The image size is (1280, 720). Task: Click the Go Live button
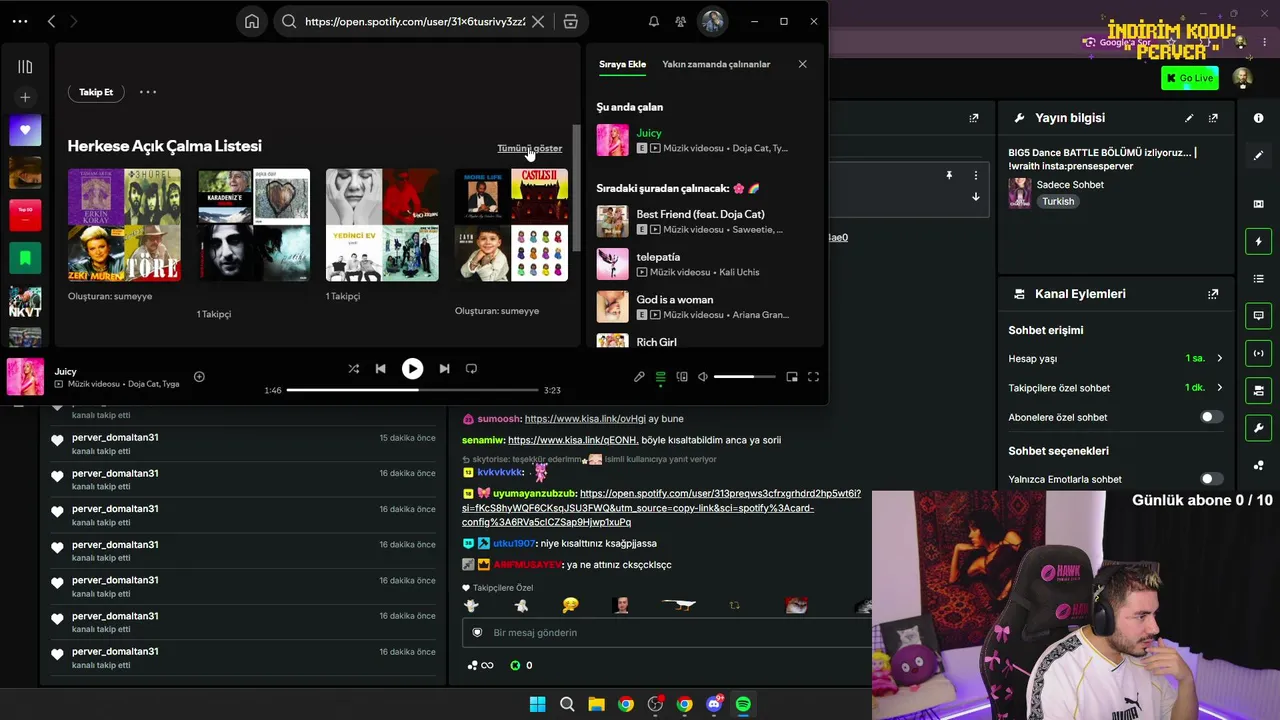point(1190,78)
